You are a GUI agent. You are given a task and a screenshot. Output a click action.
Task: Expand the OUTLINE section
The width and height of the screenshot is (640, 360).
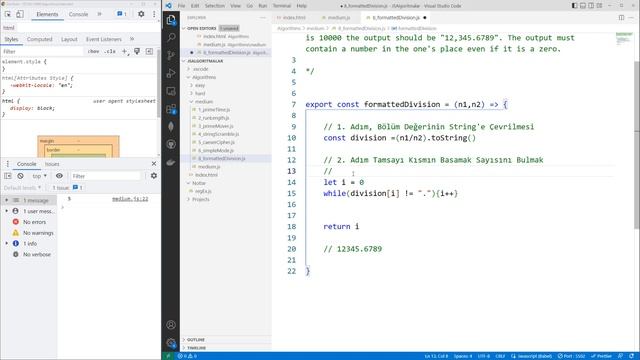point(196,340)
